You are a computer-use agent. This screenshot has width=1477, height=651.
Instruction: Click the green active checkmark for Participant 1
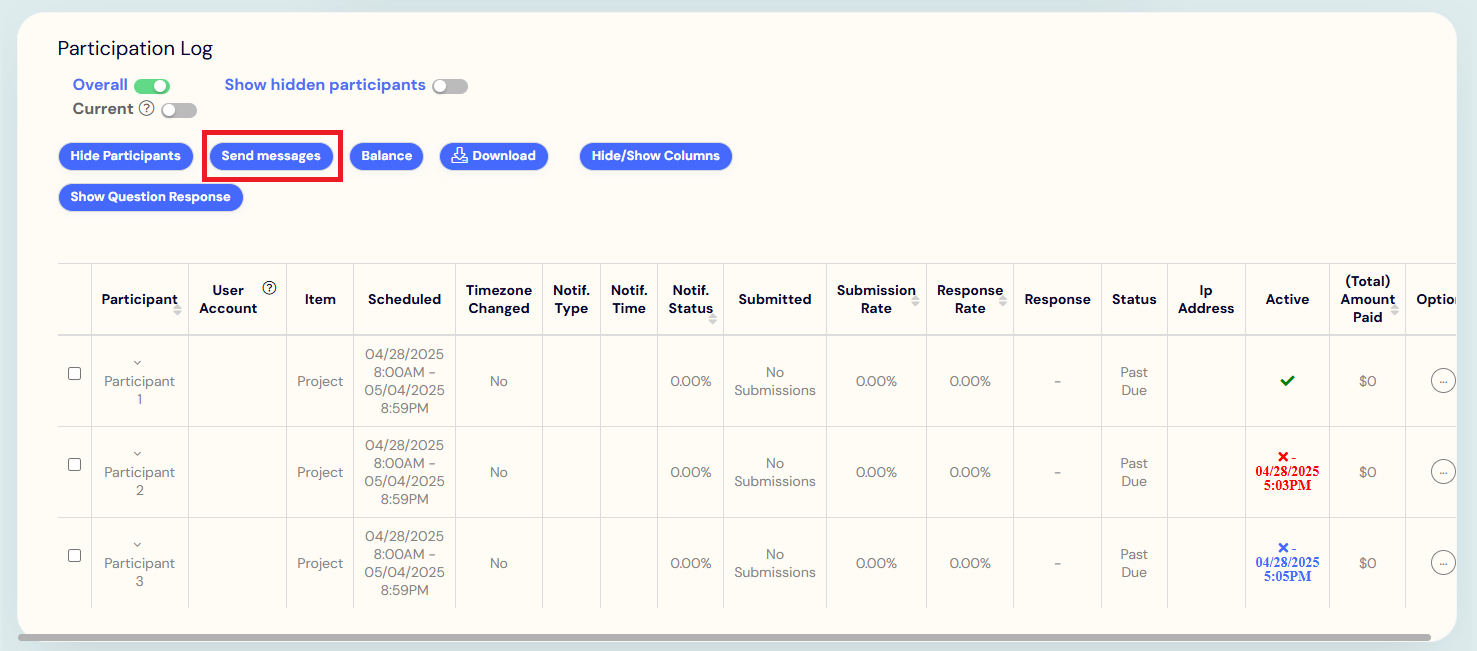(x=1287, y=381)
